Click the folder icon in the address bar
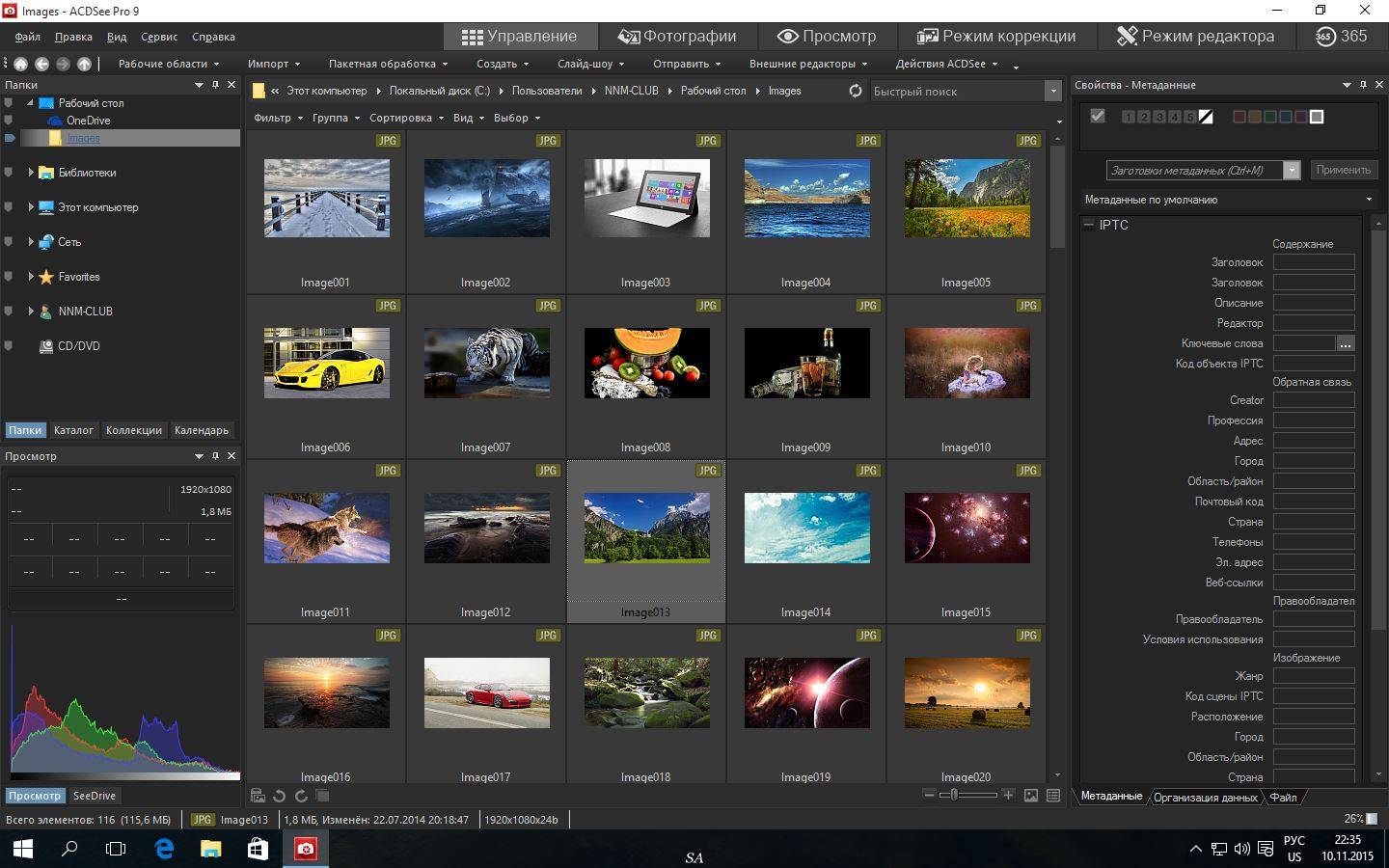Image resolution: width=1389 pixels, height=868 pixels. click(259, 91)
